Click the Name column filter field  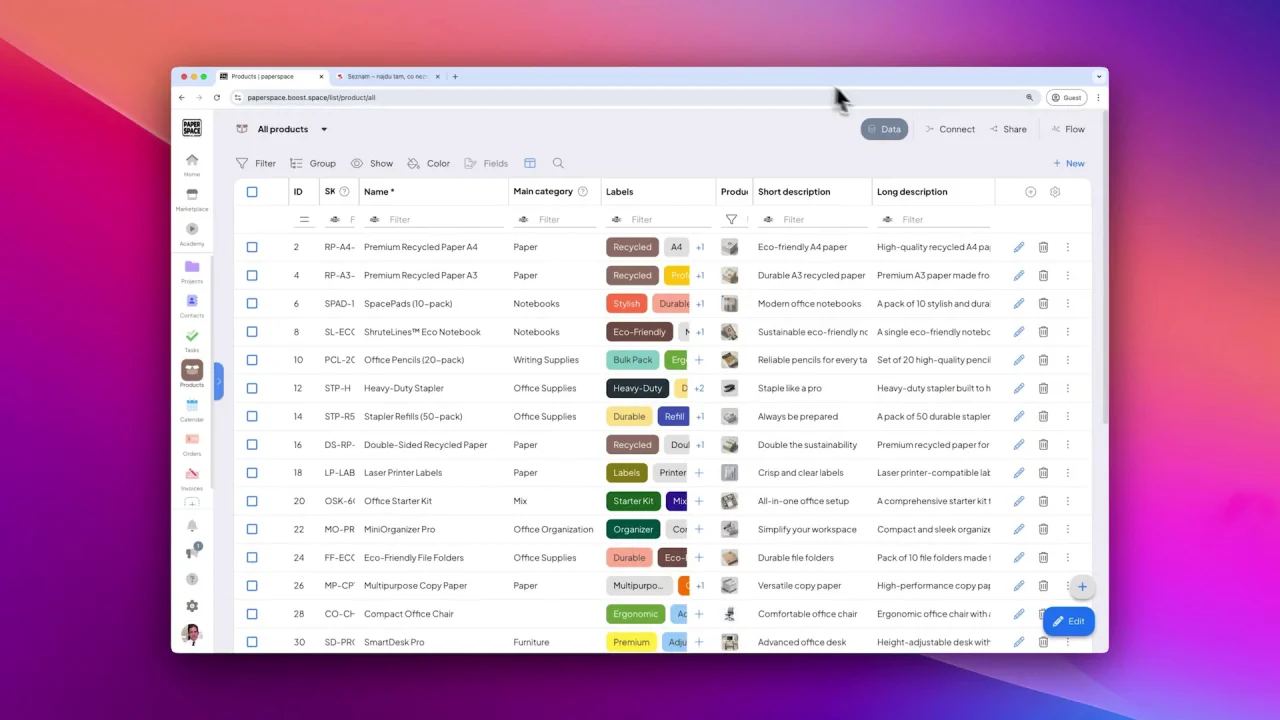pyautogui.click(x=436, y=219)
